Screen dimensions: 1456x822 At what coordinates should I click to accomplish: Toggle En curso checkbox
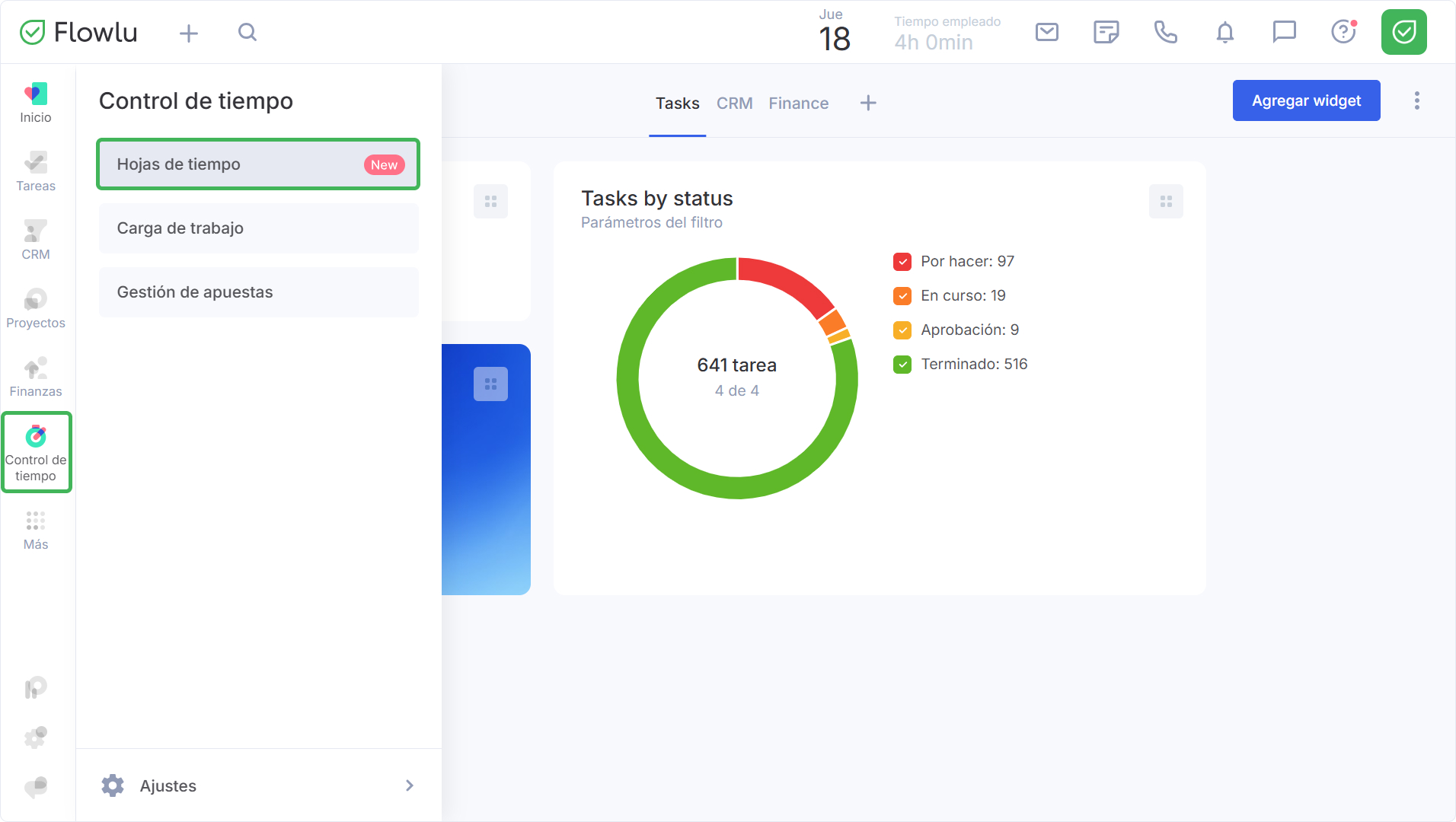coord(902,296)
